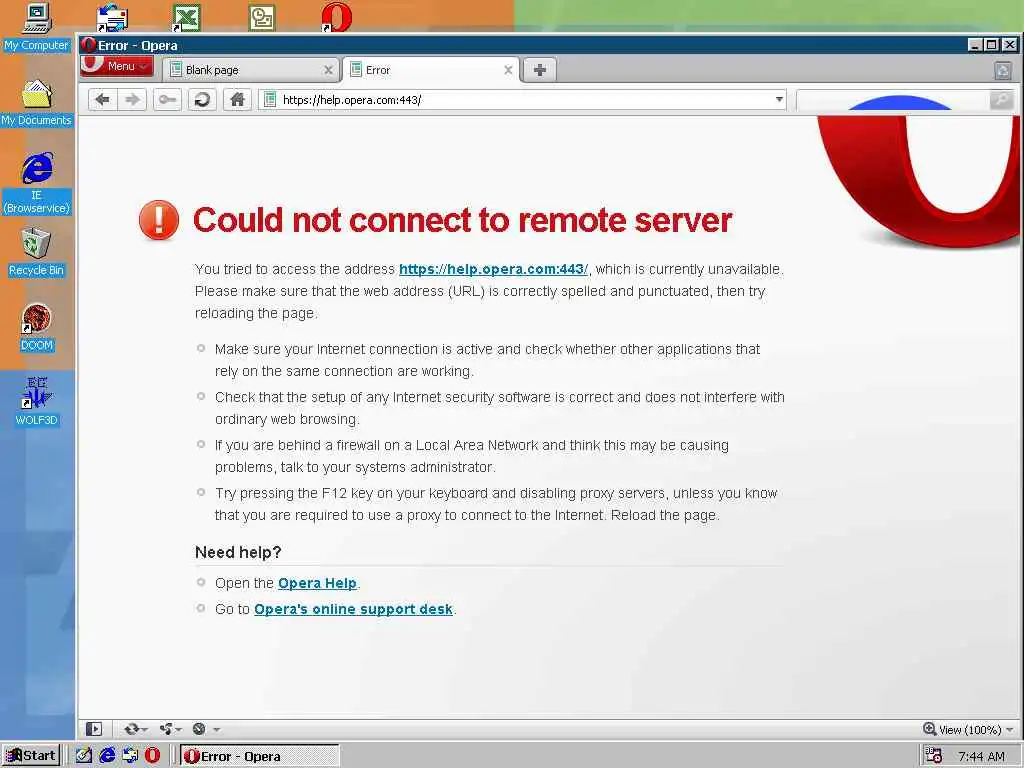Open Opera Unite icon in status bar
1024x768 pixels.
click(169, 729)
